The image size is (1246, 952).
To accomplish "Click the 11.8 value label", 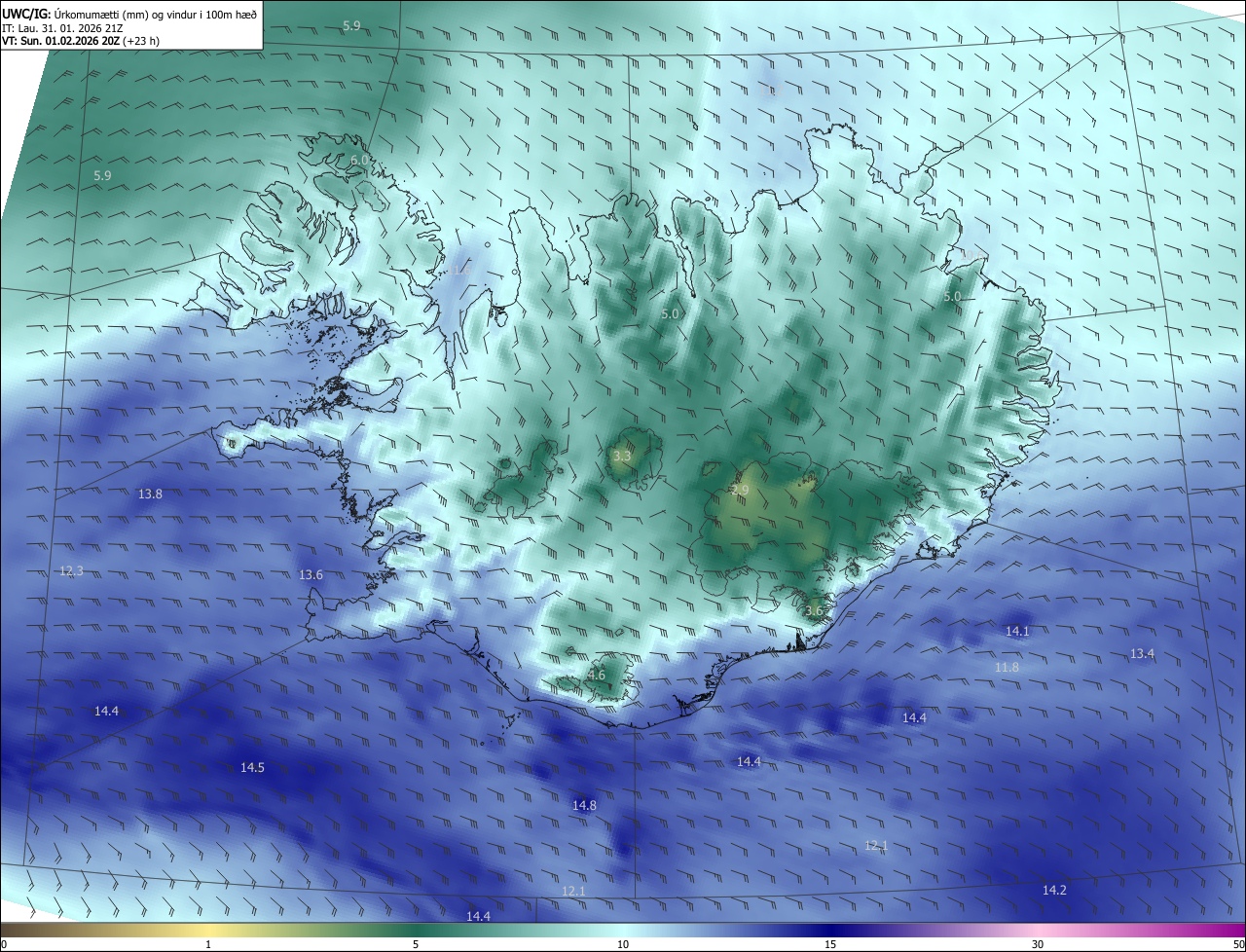I will click(x=1007, y=668).
